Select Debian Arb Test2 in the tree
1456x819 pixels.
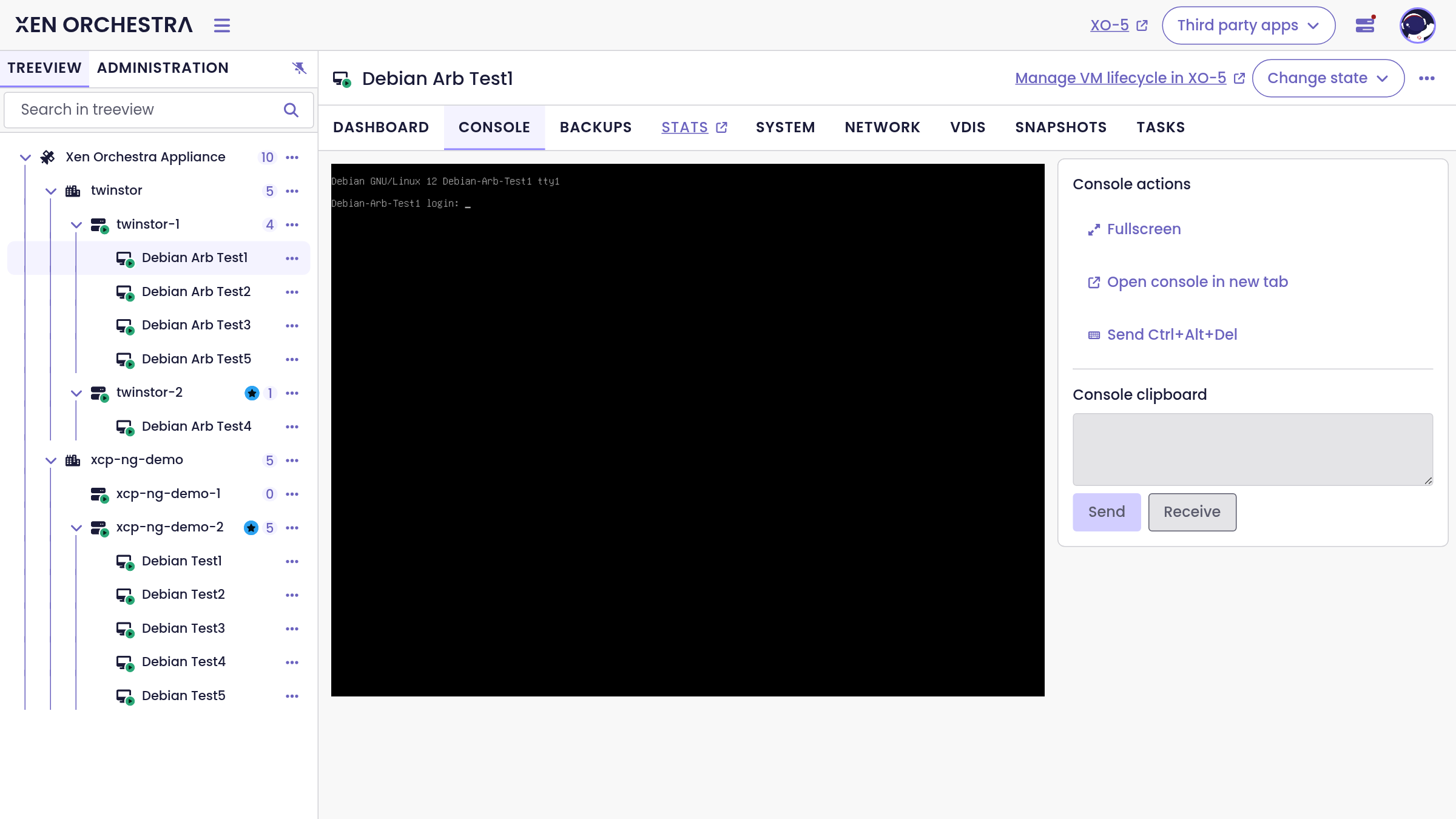[159, 292]
